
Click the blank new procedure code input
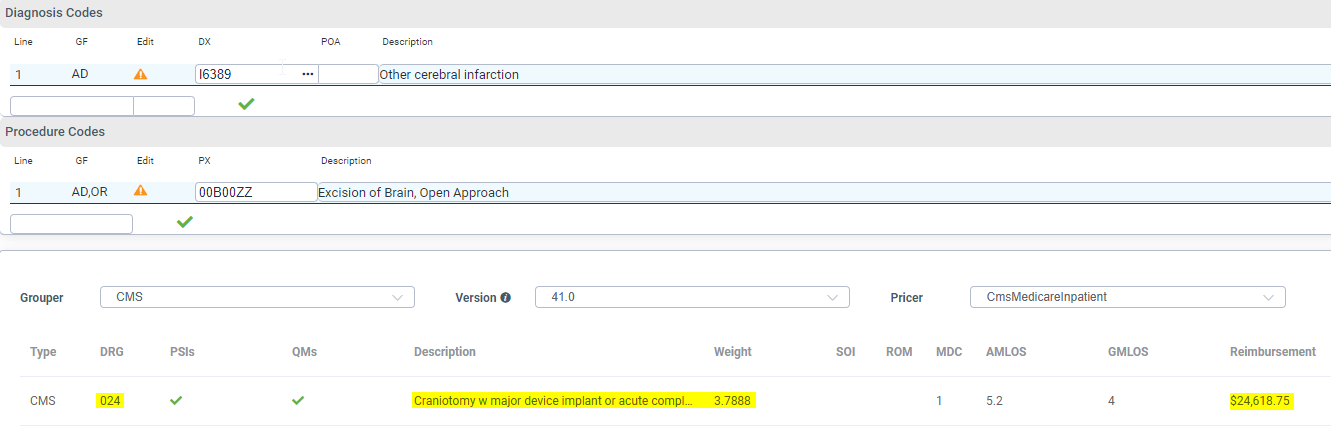coord(71,224)
